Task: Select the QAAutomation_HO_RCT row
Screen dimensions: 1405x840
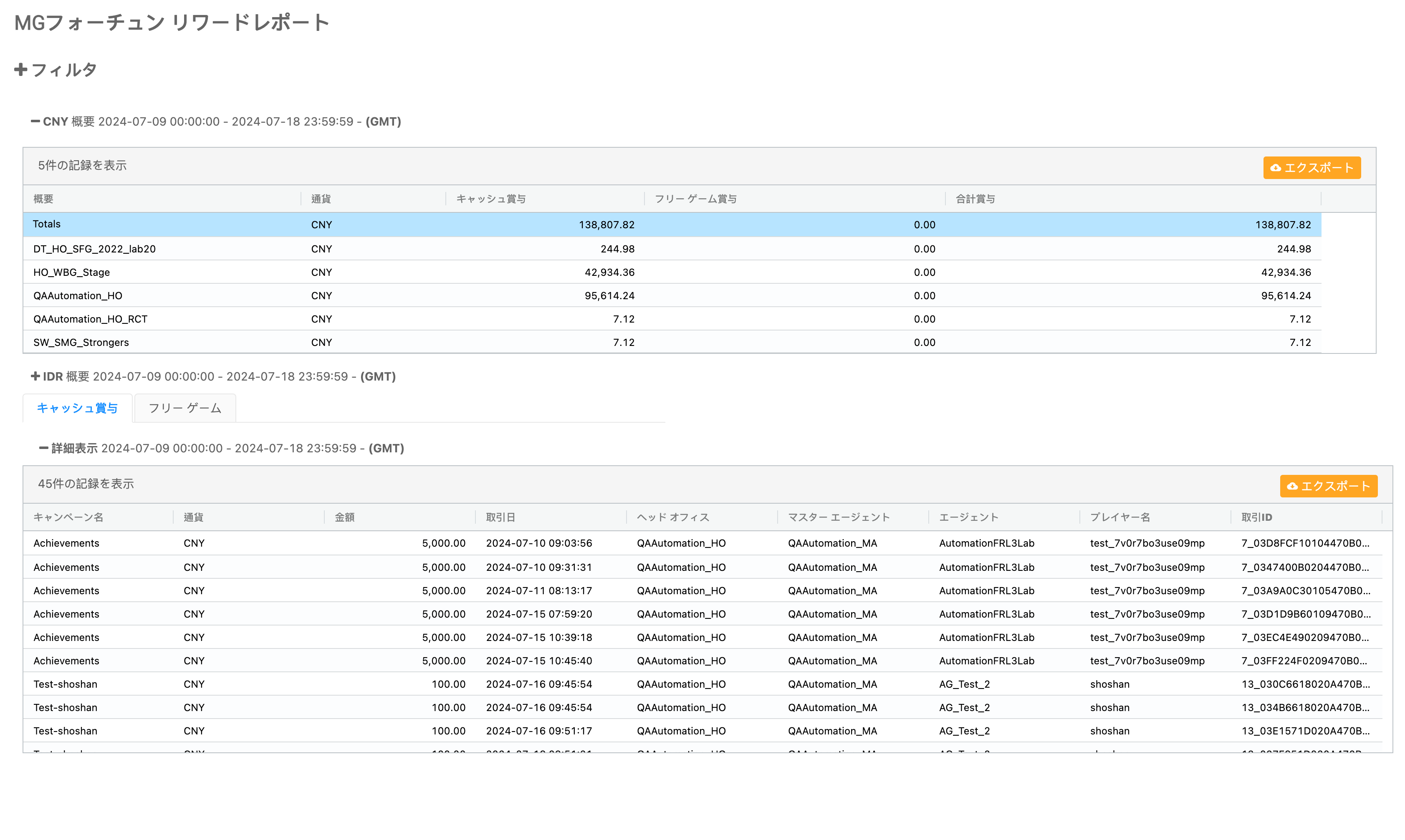Action: (90, 319)
